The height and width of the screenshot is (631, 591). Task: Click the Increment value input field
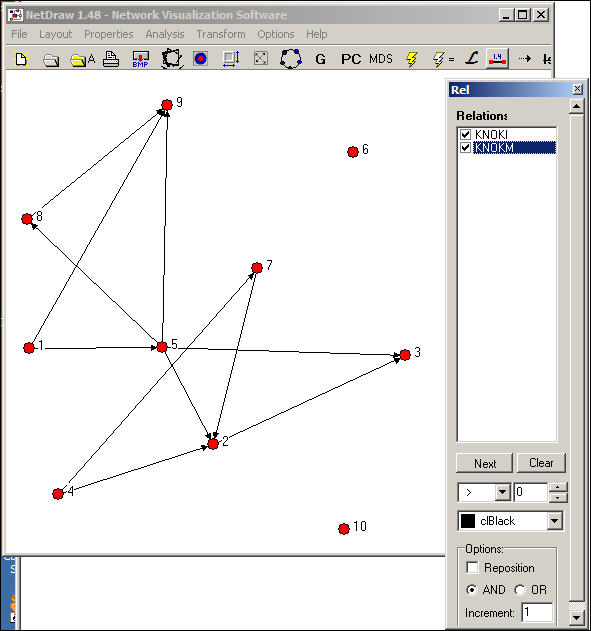(x=538, y=613)
